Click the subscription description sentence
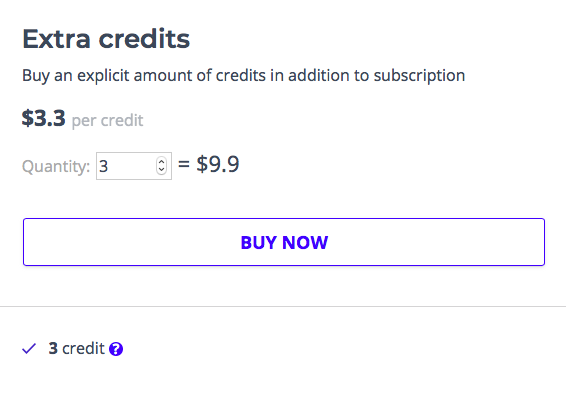Screen dimensions: 566x398 click(x=244, y=76)
